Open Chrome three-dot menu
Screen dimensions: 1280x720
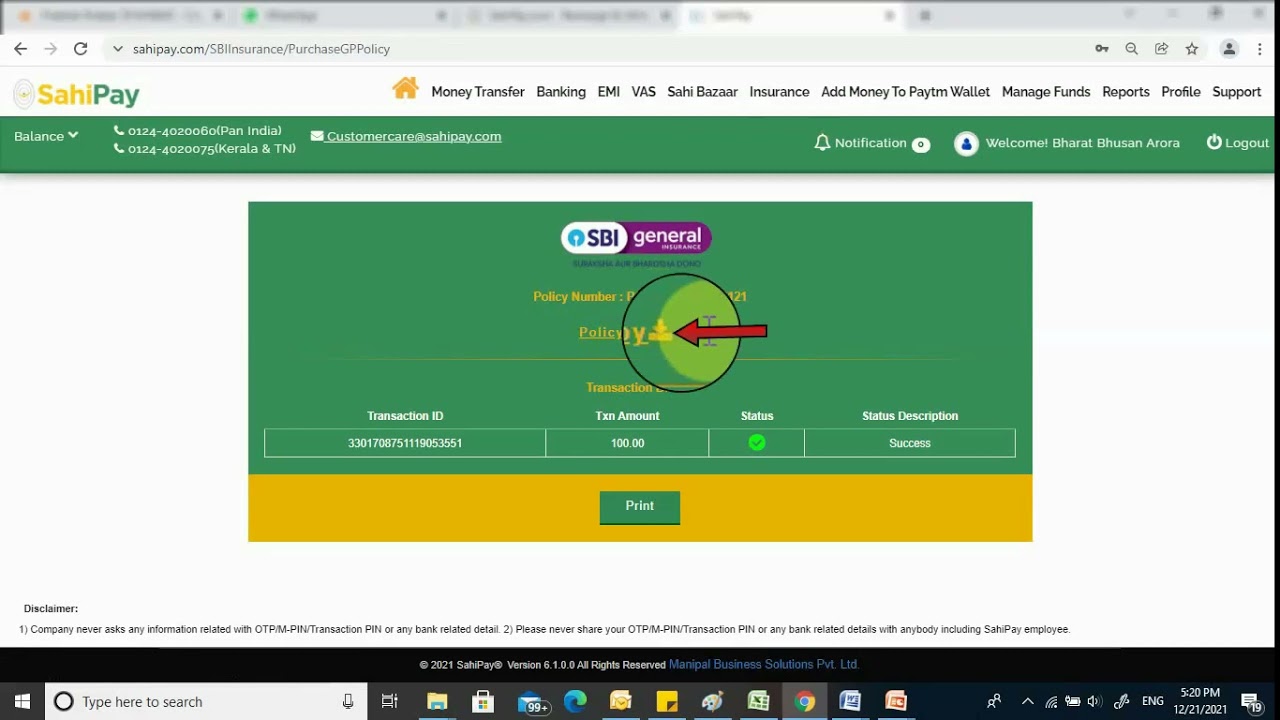point(1260,48)
